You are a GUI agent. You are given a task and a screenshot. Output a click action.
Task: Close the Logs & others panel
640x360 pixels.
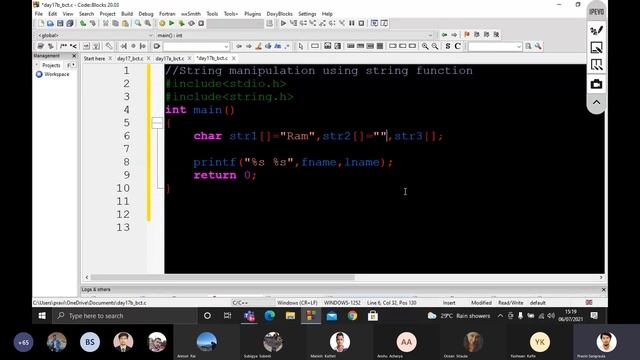(603, 290)
